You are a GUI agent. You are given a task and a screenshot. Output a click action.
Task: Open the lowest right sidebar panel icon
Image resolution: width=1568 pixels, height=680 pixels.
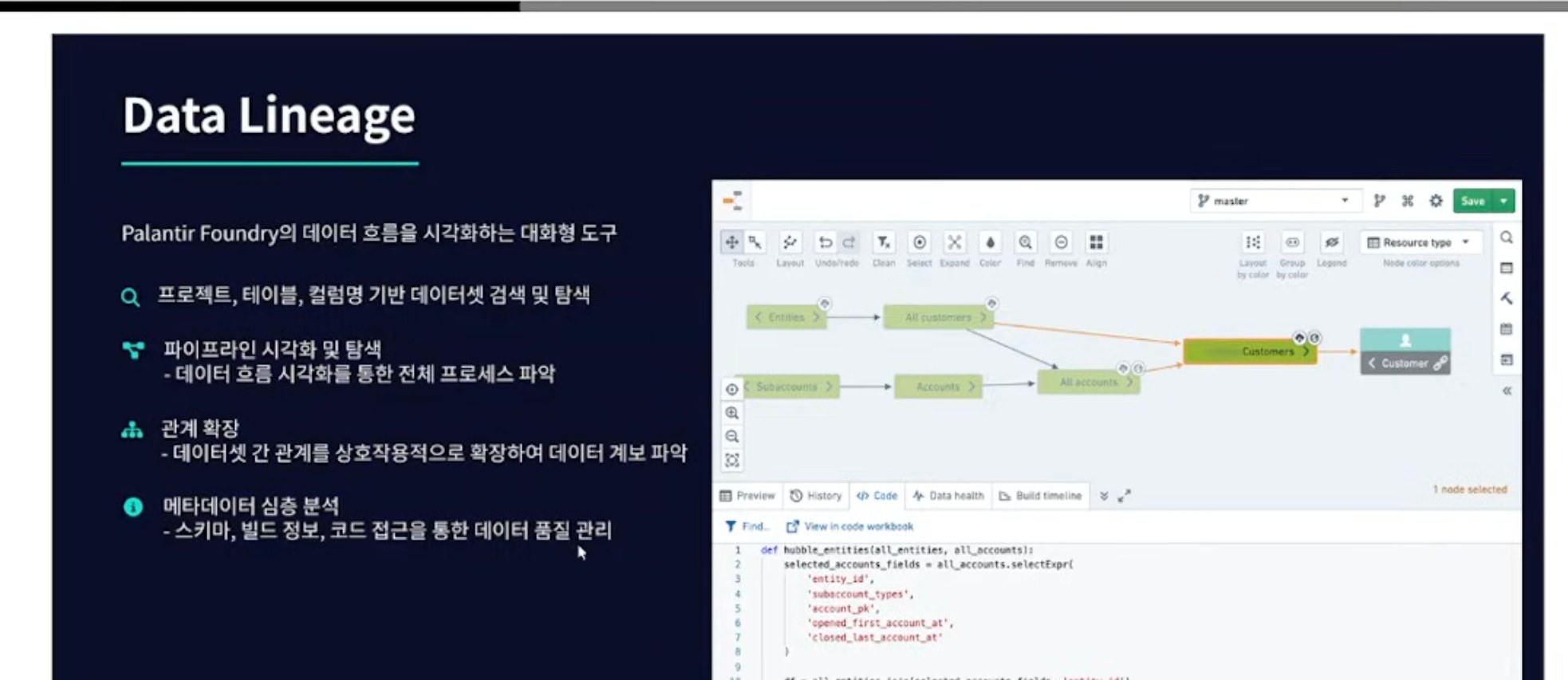[x=1507, y=360]
